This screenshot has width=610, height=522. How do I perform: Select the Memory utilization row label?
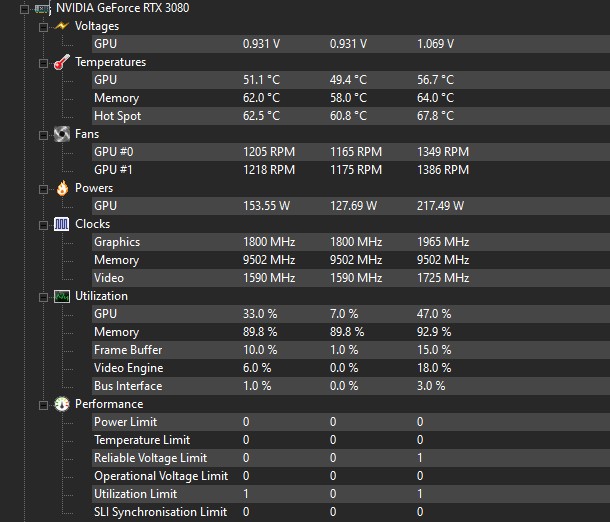[116, 332]
